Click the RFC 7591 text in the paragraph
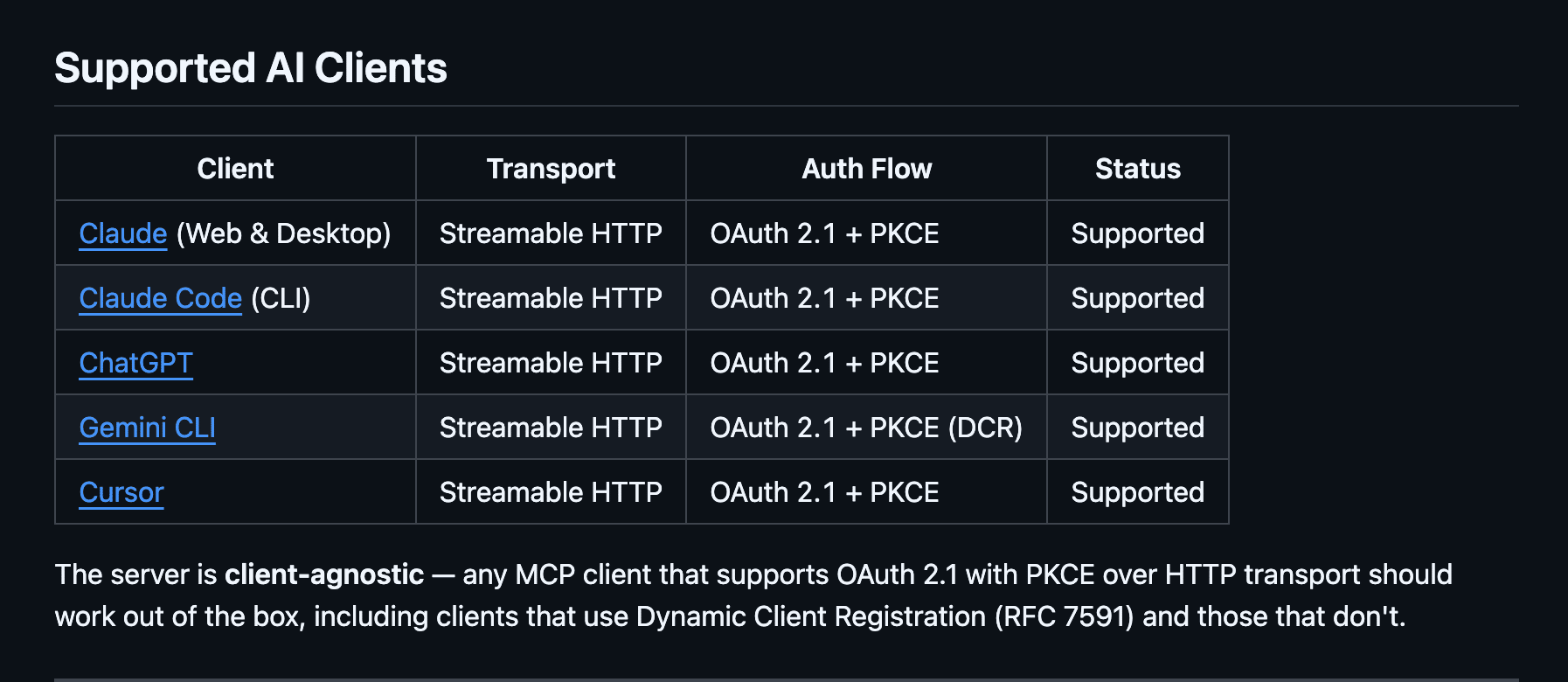Viewport: 1568px width, 682px height. pos(1064,616)
